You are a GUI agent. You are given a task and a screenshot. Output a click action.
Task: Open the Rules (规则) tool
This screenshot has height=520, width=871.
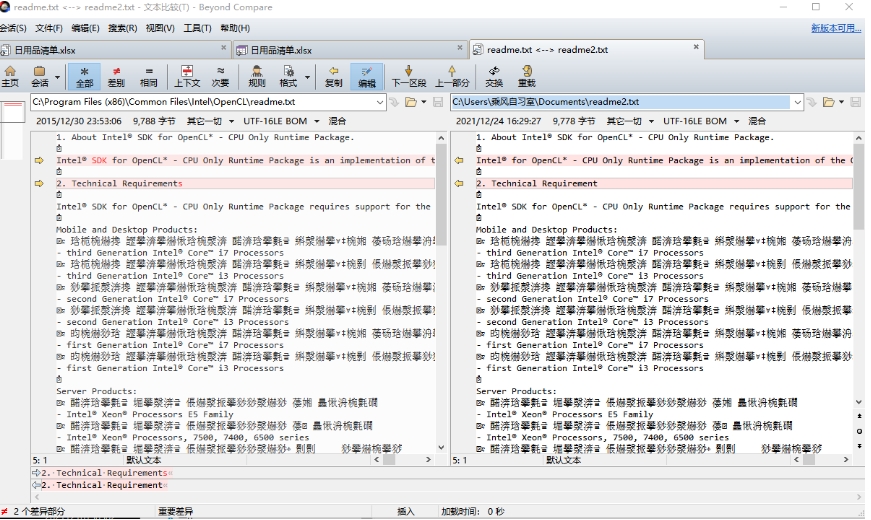pyautogui.click(x=257, y=76)
